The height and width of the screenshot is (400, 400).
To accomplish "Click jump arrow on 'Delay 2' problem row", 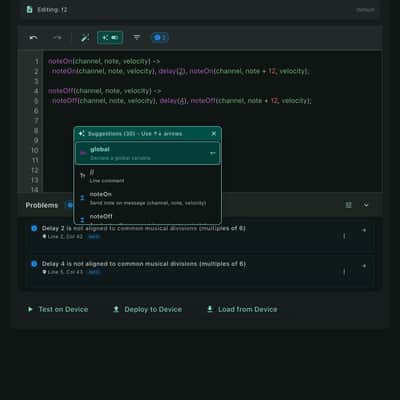I will pyautogui.click(x=364, y=230).
